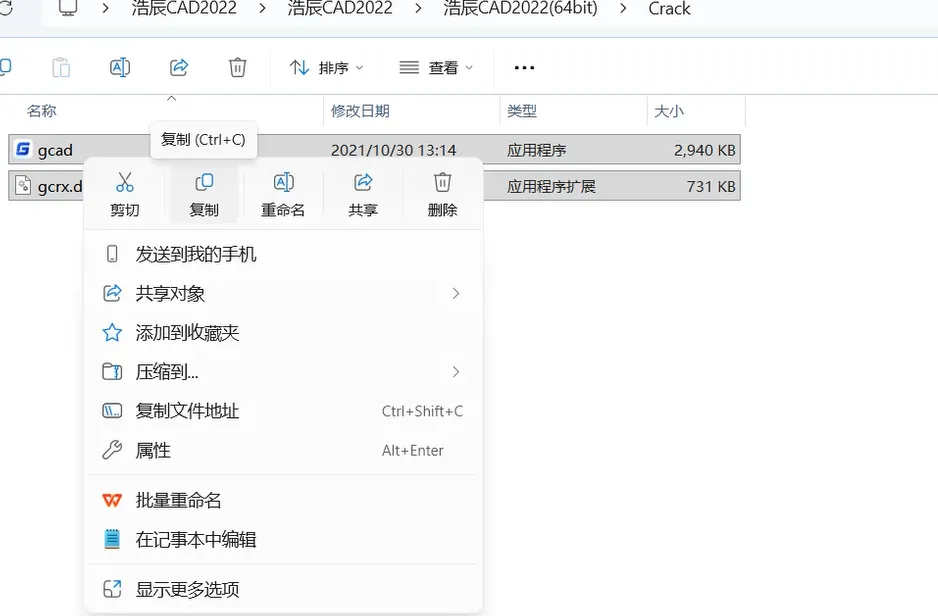Expand chevron after computer icon breadcrumb
The image size is (938, 616).
(x=105, y=8)
